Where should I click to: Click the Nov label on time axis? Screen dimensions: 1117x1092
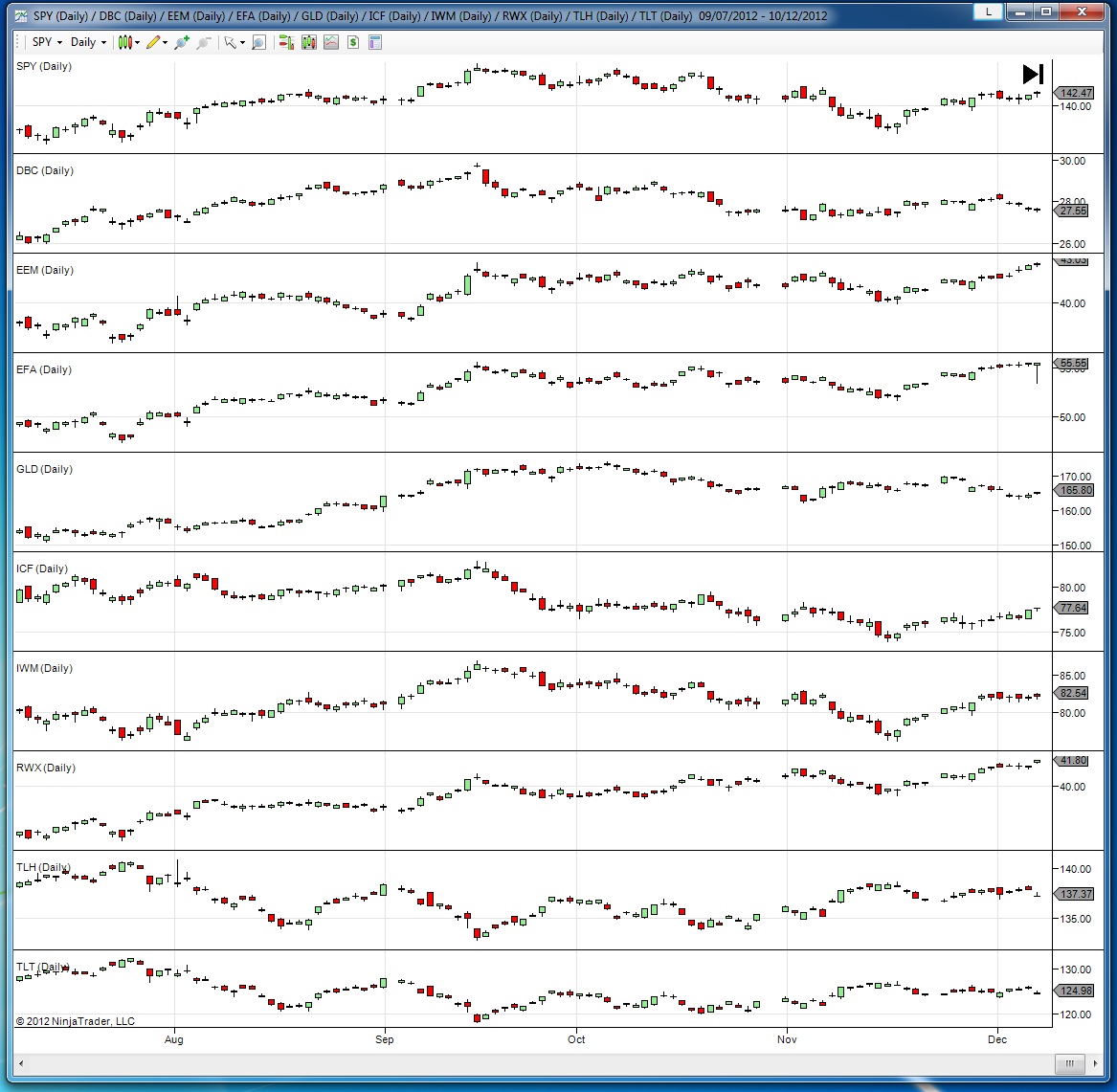tap(787, 1040)
